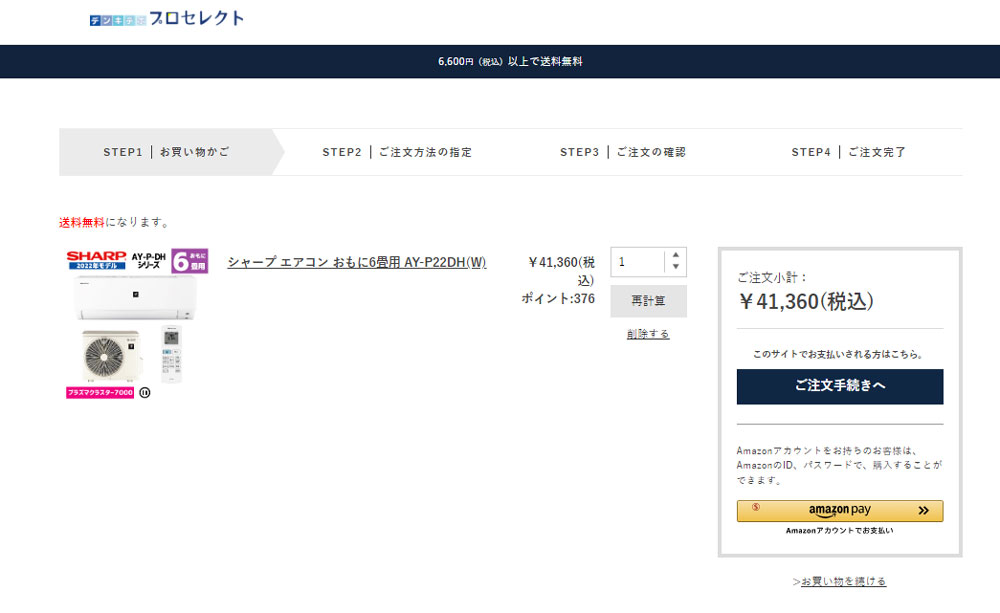
Task: Proceed with the ご注文手続きへ button
Action: point(839,386)
